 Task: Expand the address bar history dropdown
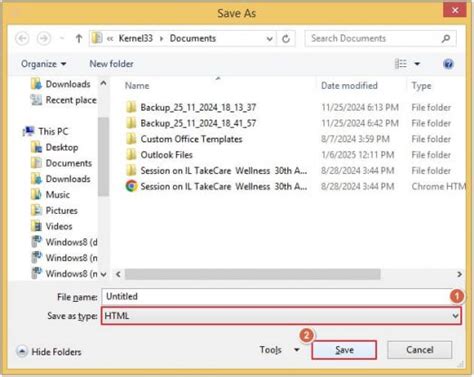click(x=269, y=39)
